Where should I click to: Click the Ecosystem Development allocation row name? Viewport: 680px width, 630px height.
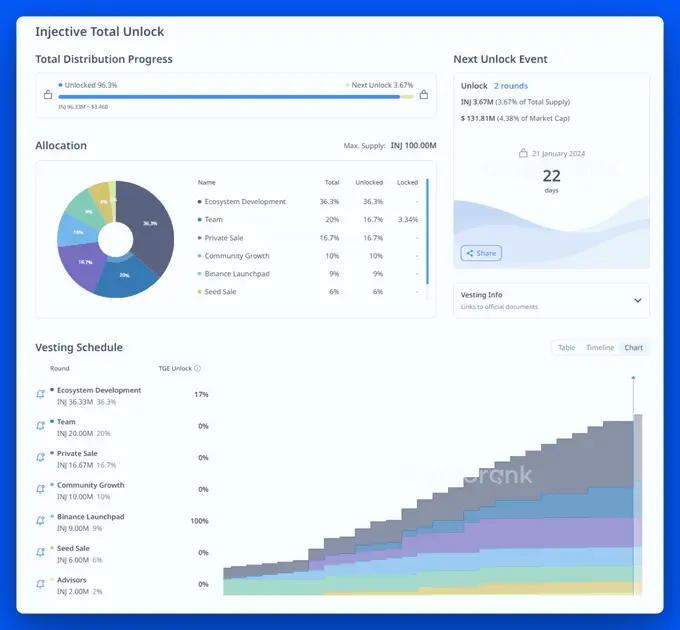coord(245,202)
